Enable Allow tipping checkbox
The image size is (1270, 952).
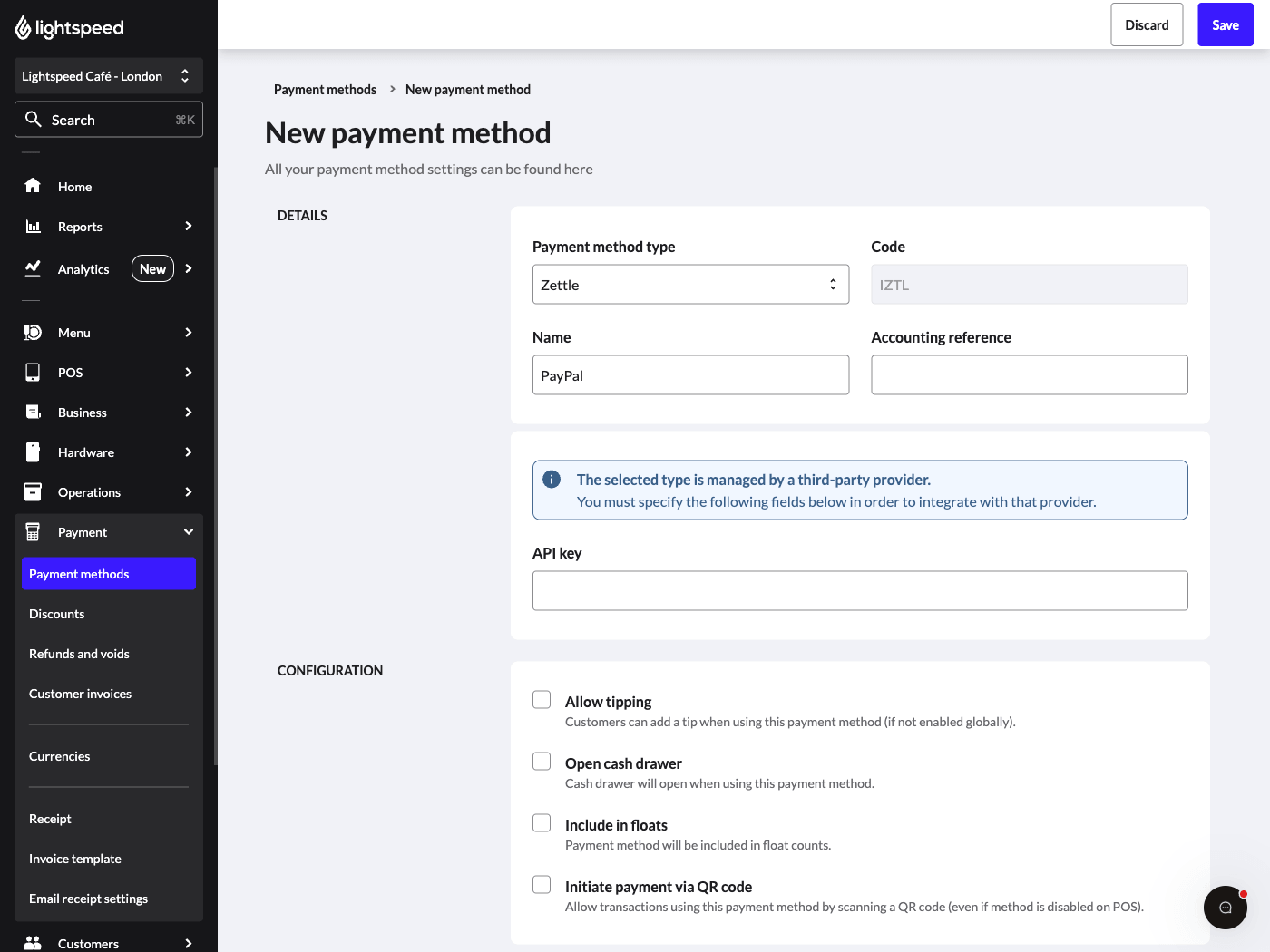tap(542, 700)
